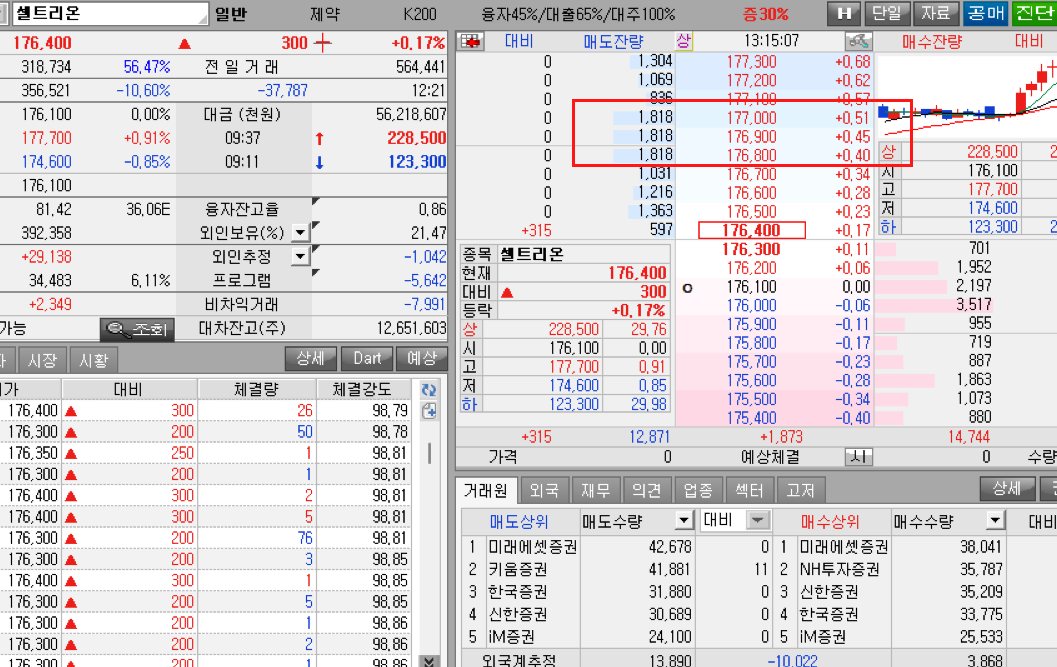The height and width of the screenshot is (667, 1057).
Task: Click scroll-down arrow of trade list
Action: coord(429,661)
